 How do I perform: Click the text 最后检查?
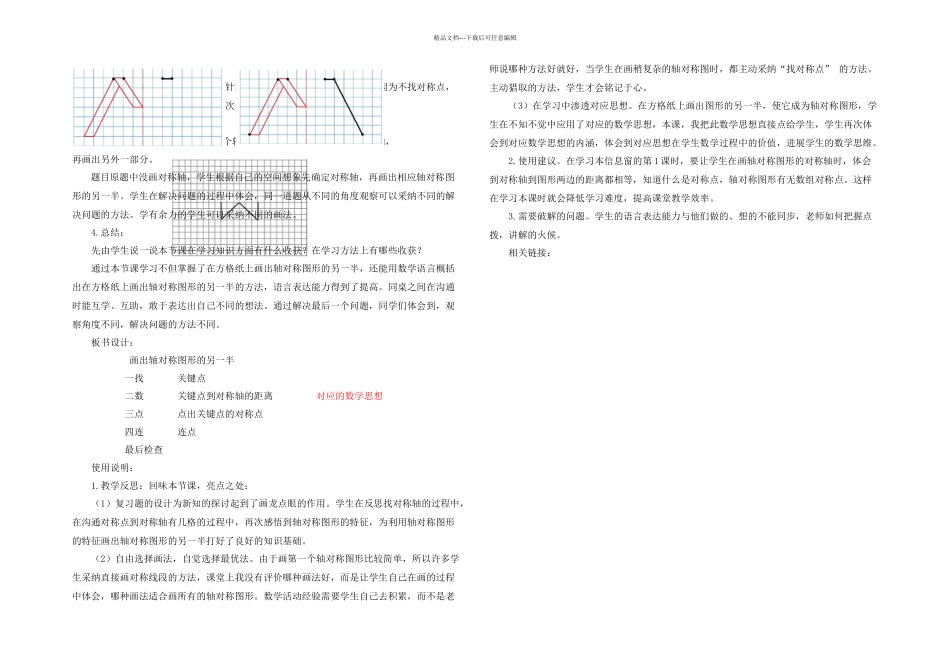click(144, 450)
